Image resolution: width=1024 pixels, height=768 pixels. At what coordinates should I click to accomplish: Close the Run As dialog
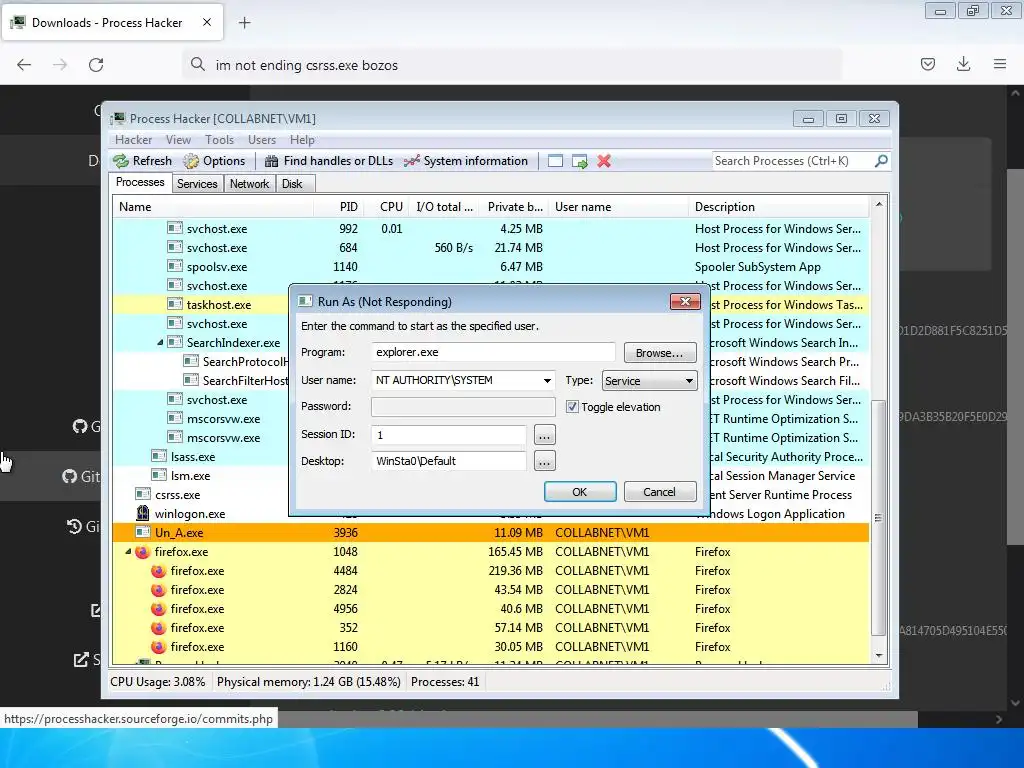[685, 301]
